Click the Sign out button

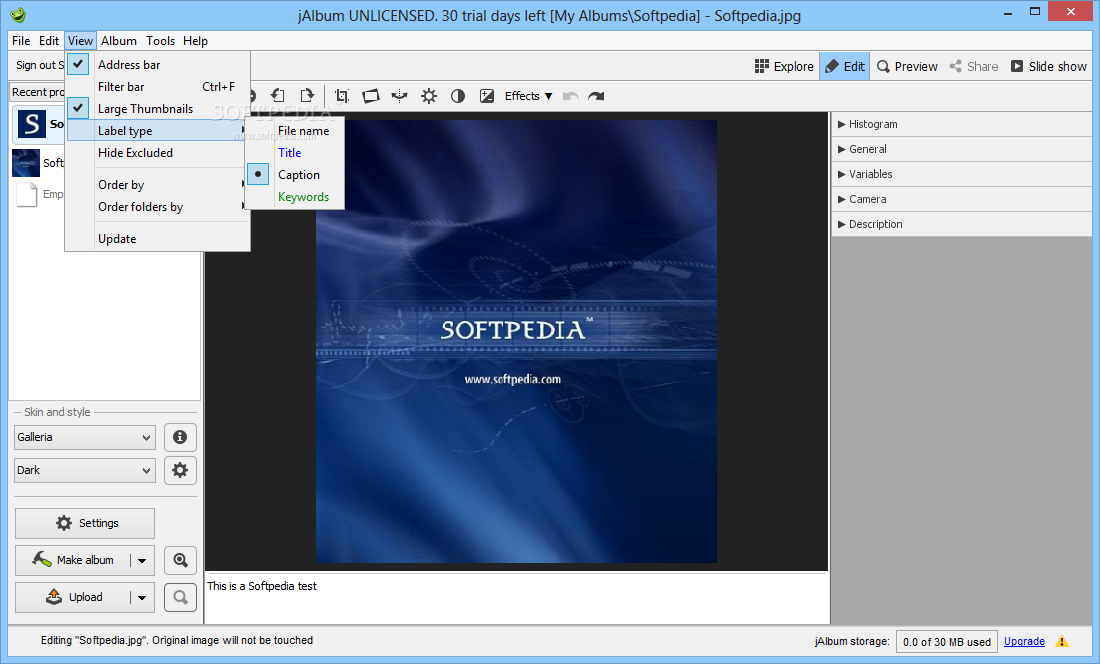coord(39,65)
